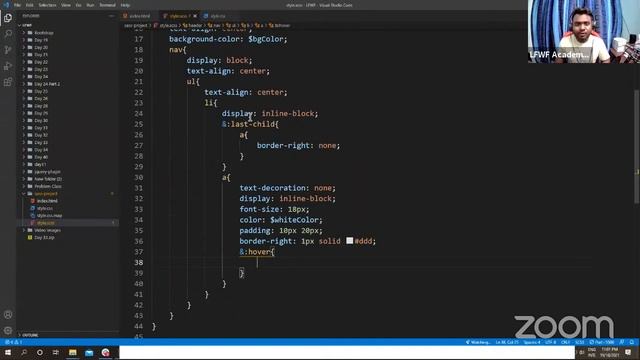Select Day 33.zip file in explorer
The width and height of the screenshot is (640, 360).
point(44,238)
